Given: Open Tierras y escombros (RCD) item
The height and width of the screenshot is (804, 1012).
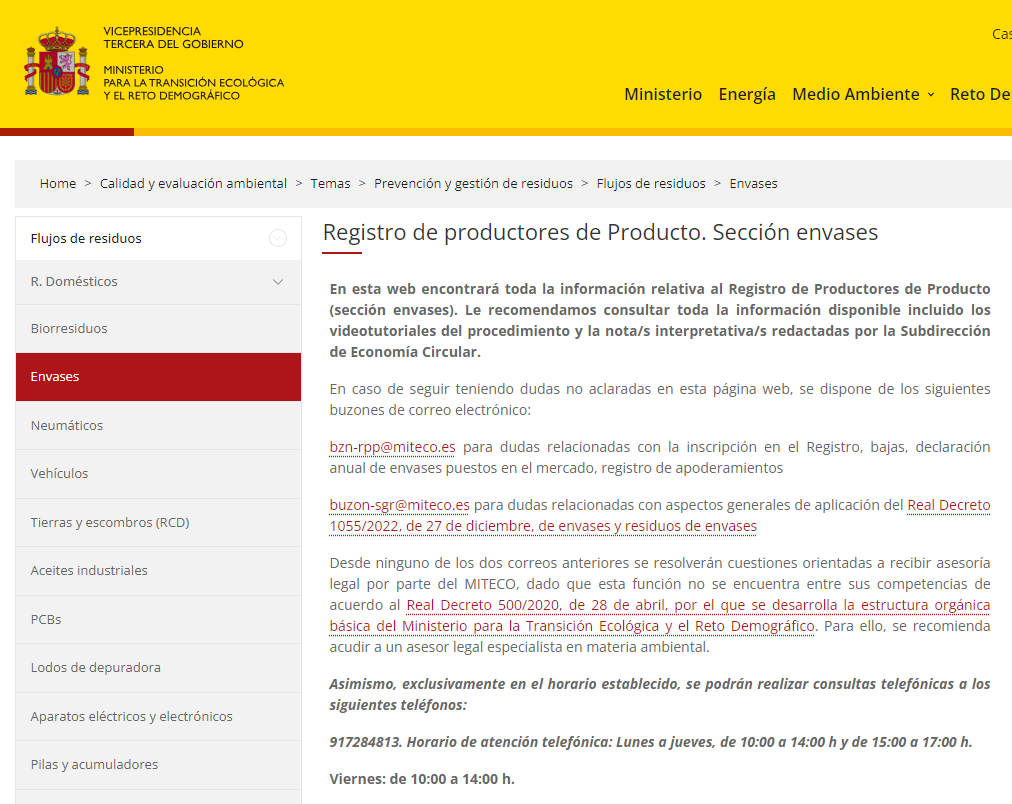Looking at the screenshot, I should click(x=158, y=522).
